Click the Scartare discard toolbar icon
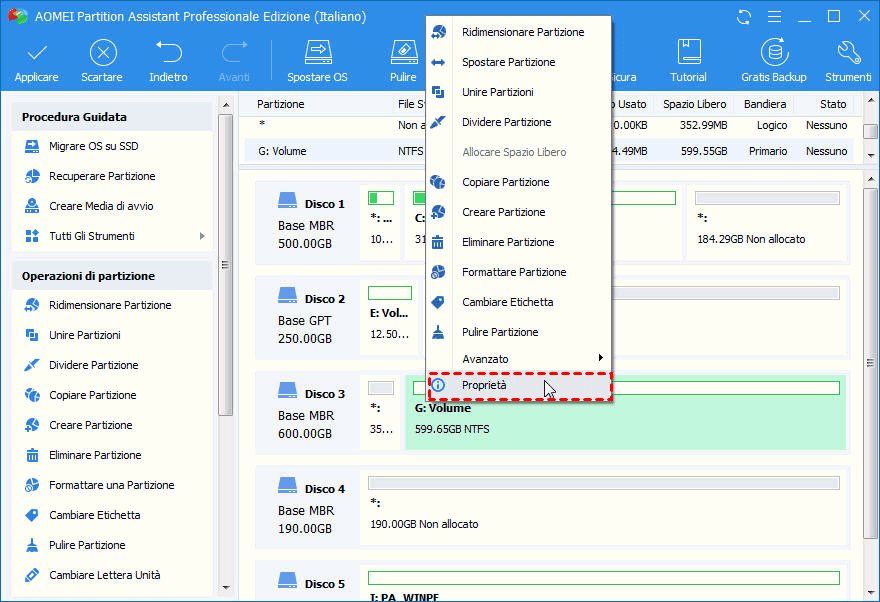Viewport: 880px width, 602px height. coord(103,53)
